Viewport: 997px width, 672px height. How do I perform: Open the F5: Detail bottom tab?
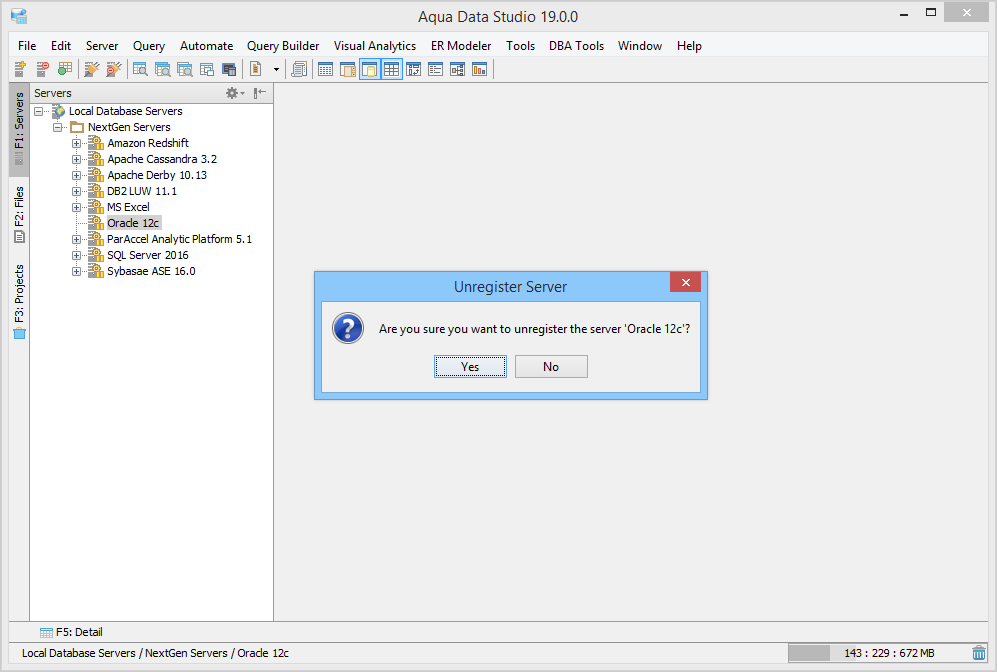point(71,632)
